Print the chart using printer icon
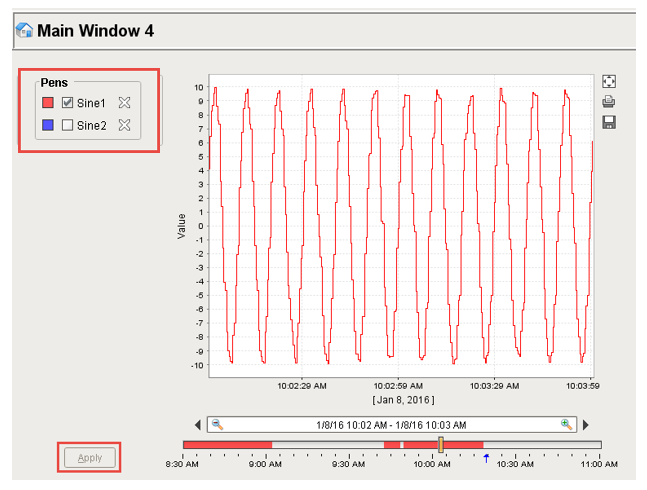The height and width of the screenshot is (490, 647). pos(609,101)
